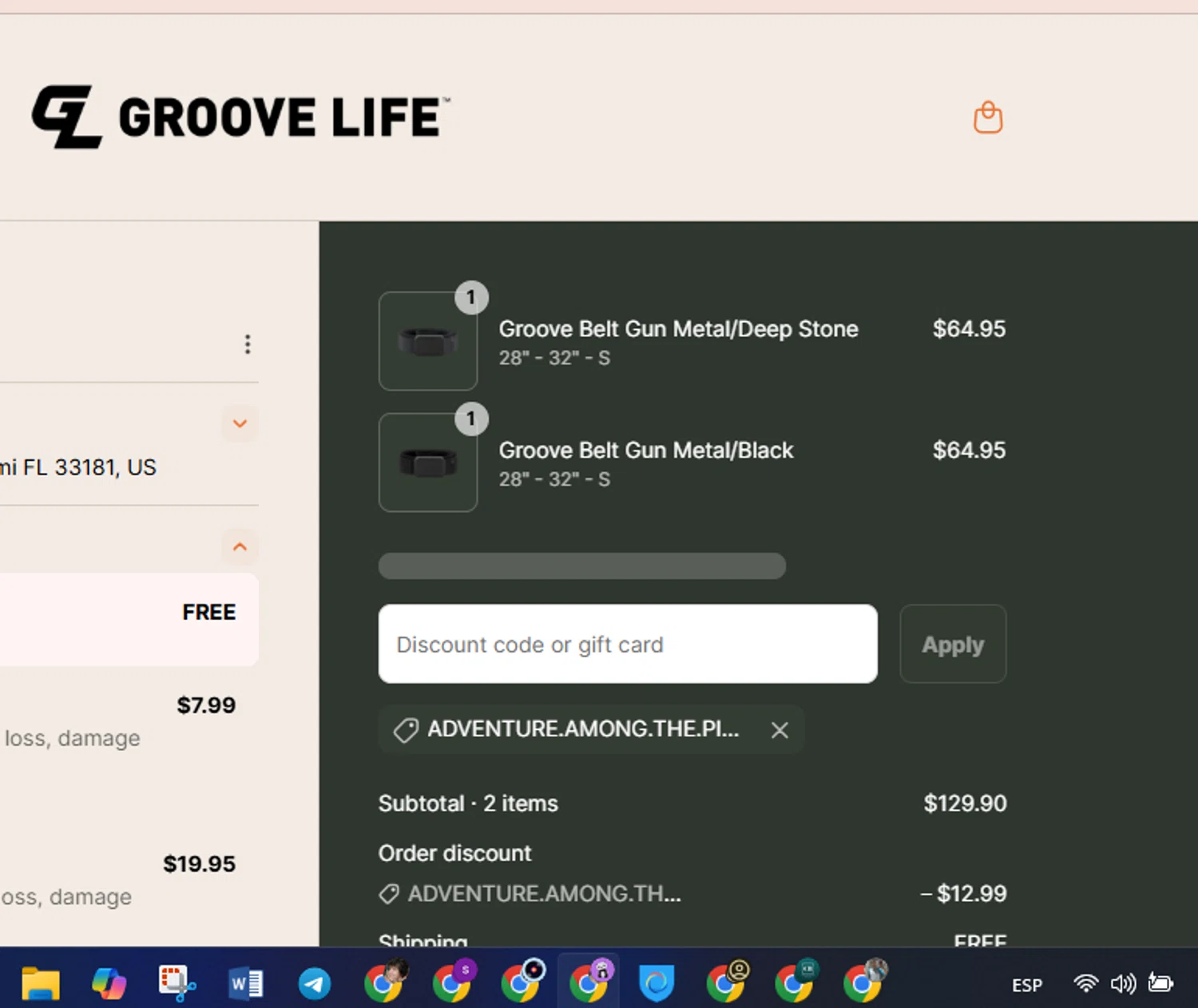This screenshot has height=1008, width=1198.
Task: Click the Subtotal $129.90 amount
Action: pyautogui.click(x=965, y=804)
